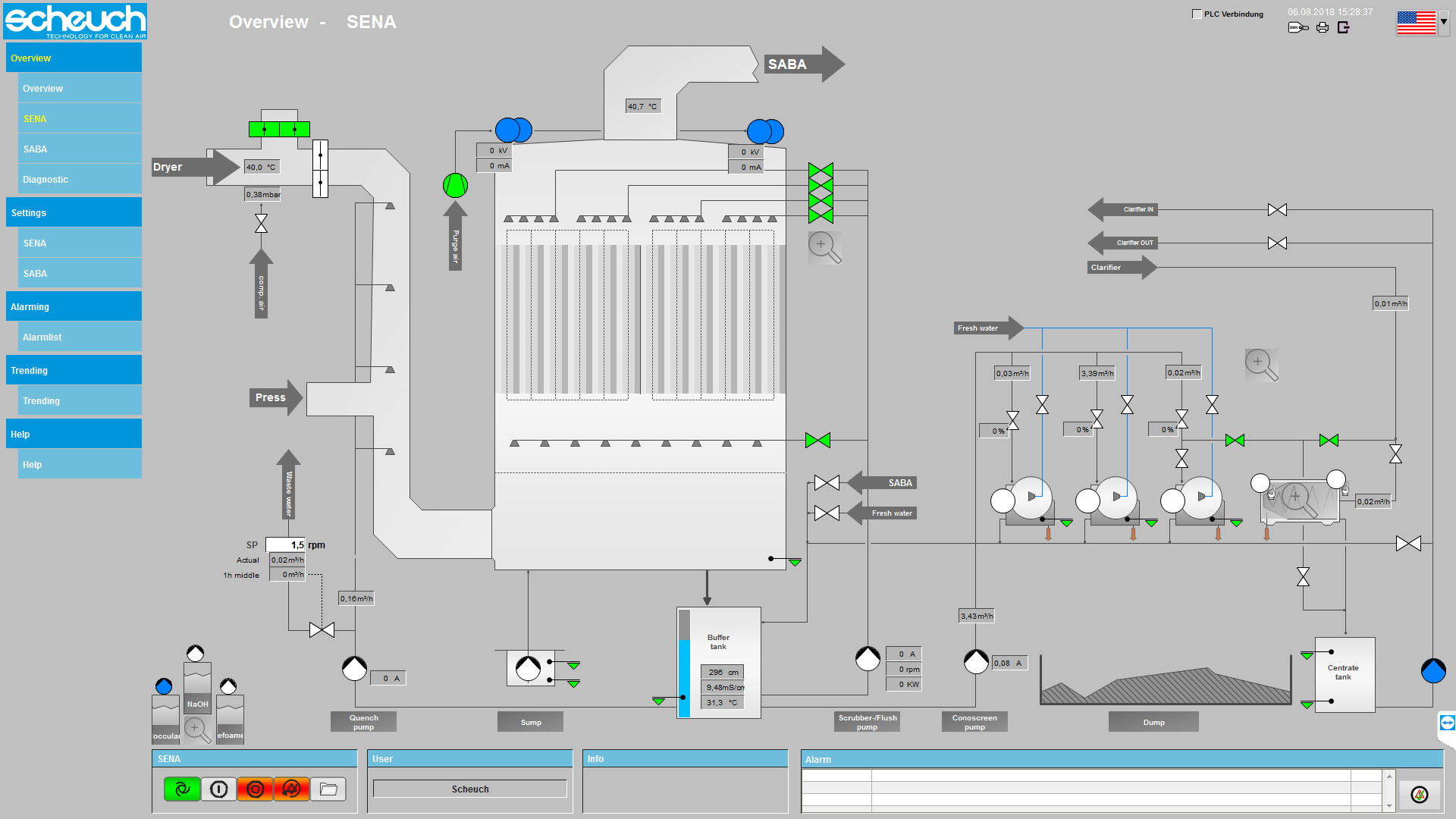Screen dimensions: 1456x819
Task: Click the BMK tag icon
Action: point(1298,28)
